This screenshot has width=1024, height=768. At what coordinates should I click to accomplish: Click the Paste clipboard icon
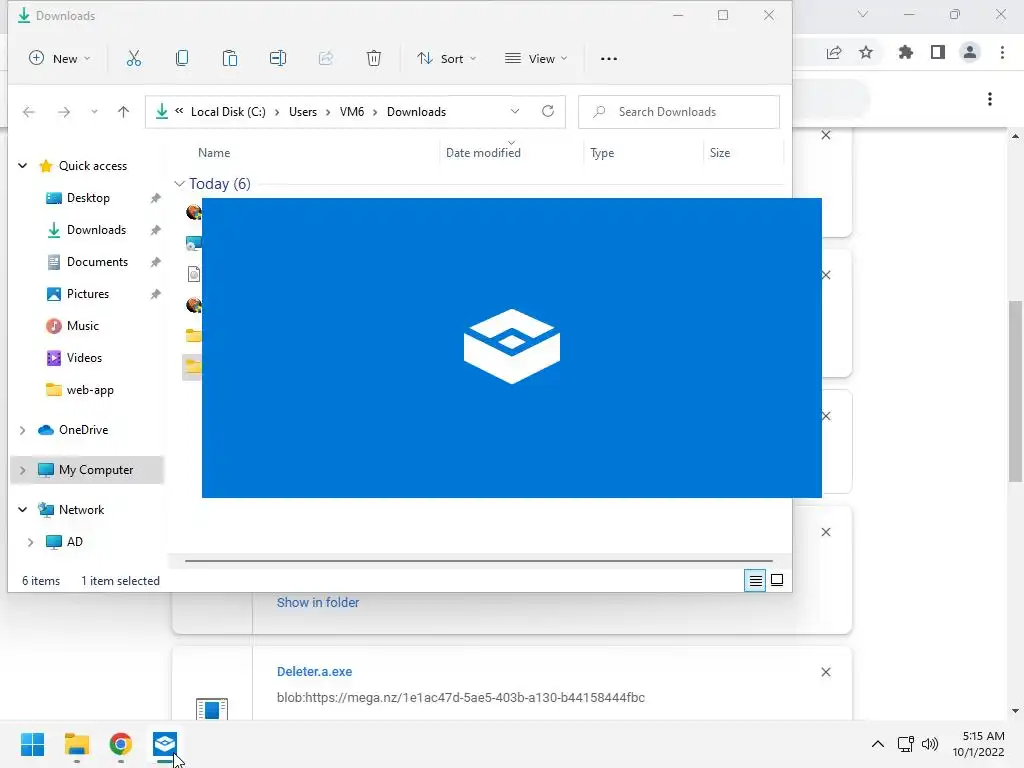[230, 59]
